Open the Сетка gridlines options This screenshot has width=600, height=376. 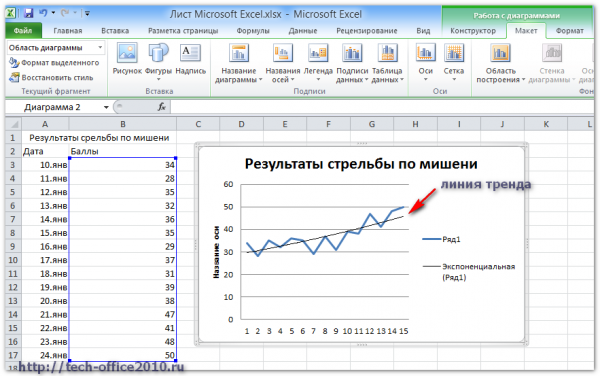point(454,62)
